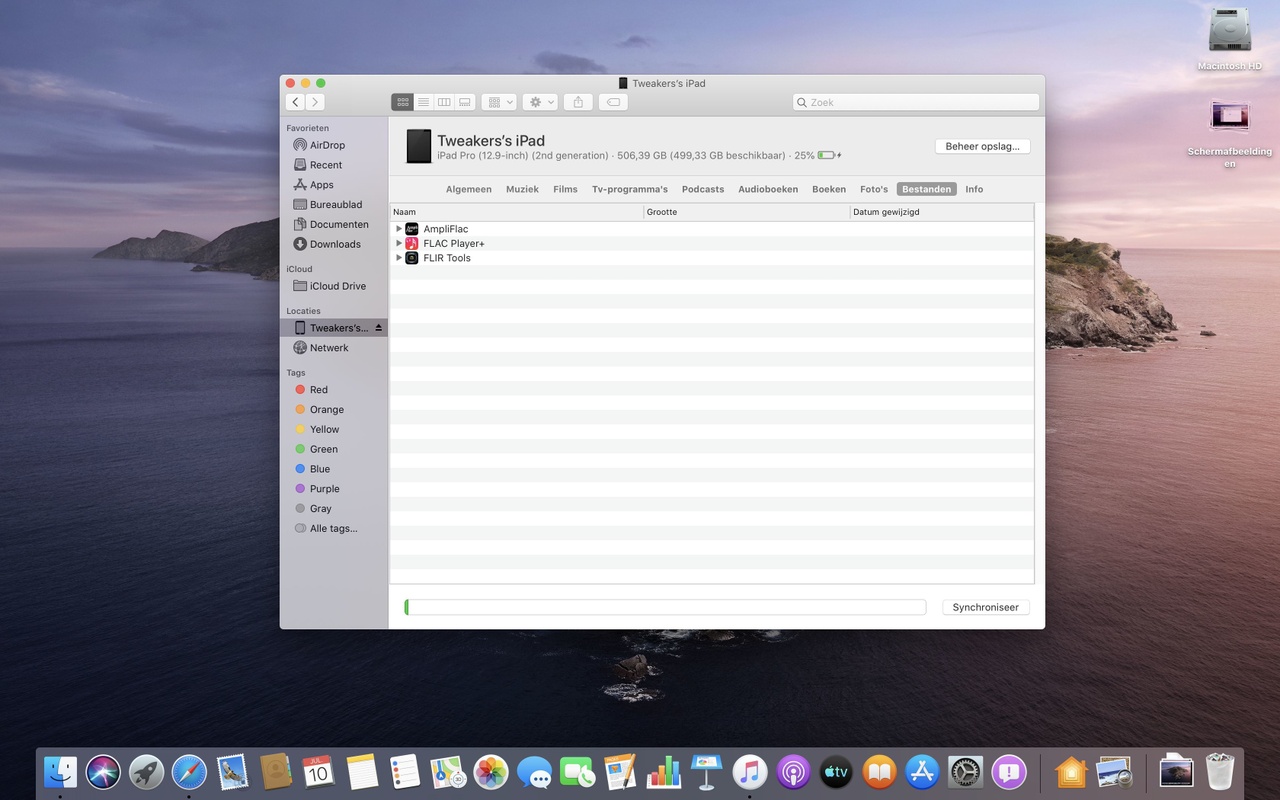Select the Gray tag in sidebar
This screenshot has height=800, width=1280.
click(320, 509)
